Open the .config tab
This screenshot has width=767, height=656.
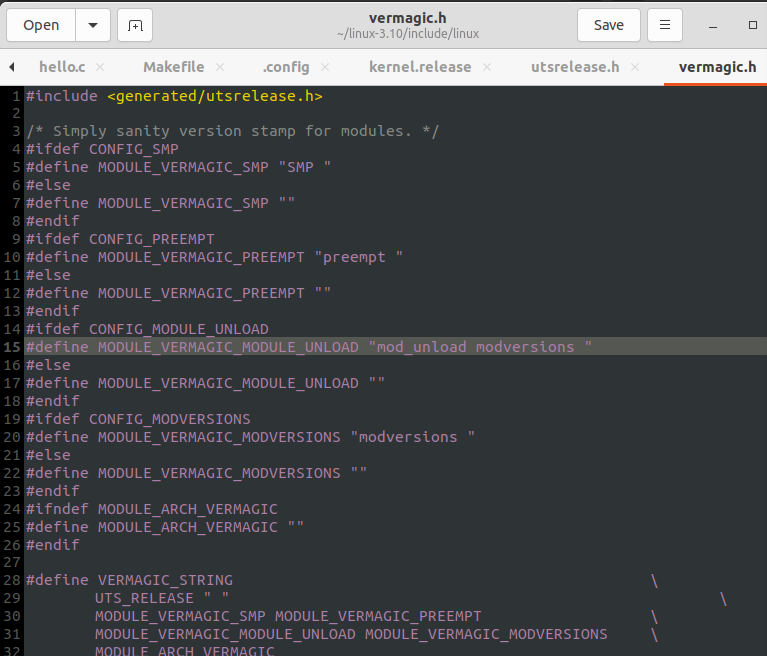coord(286,67)
